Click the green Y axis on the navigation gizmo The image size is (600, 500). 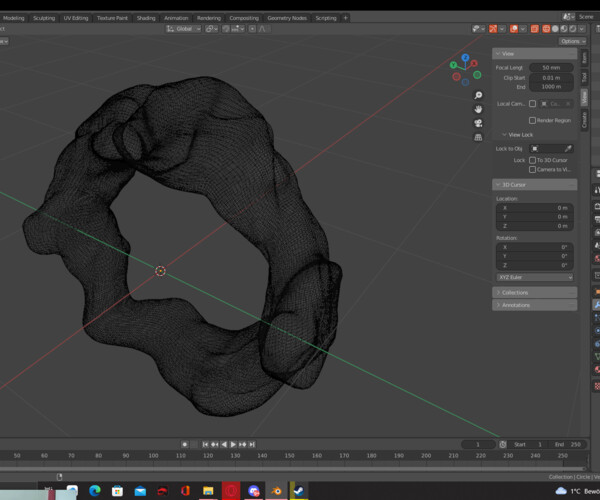tap(453, 65)
